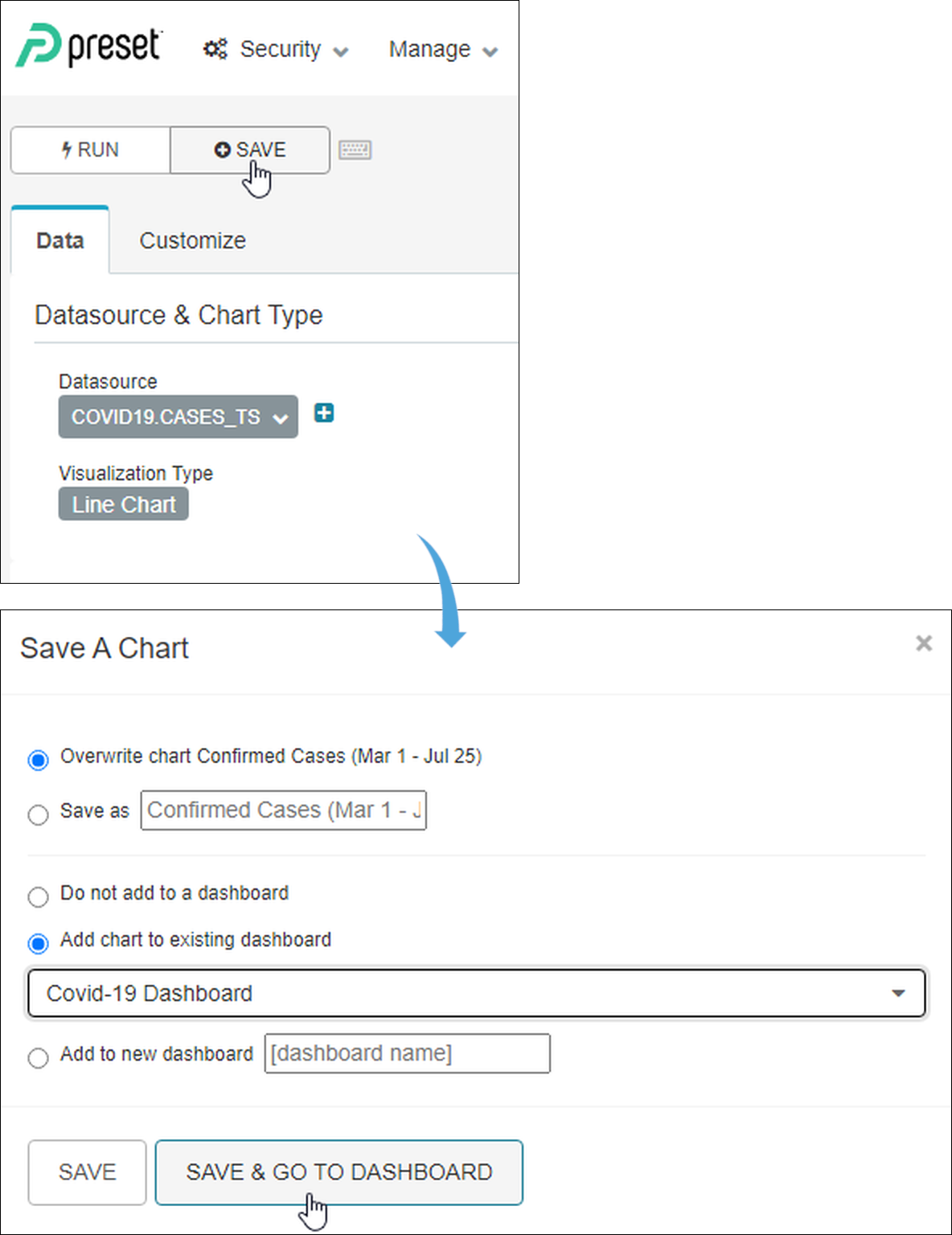Screen dimensions: 952x1235
Task: Click the RUN button
Action: tap(90, 150)
